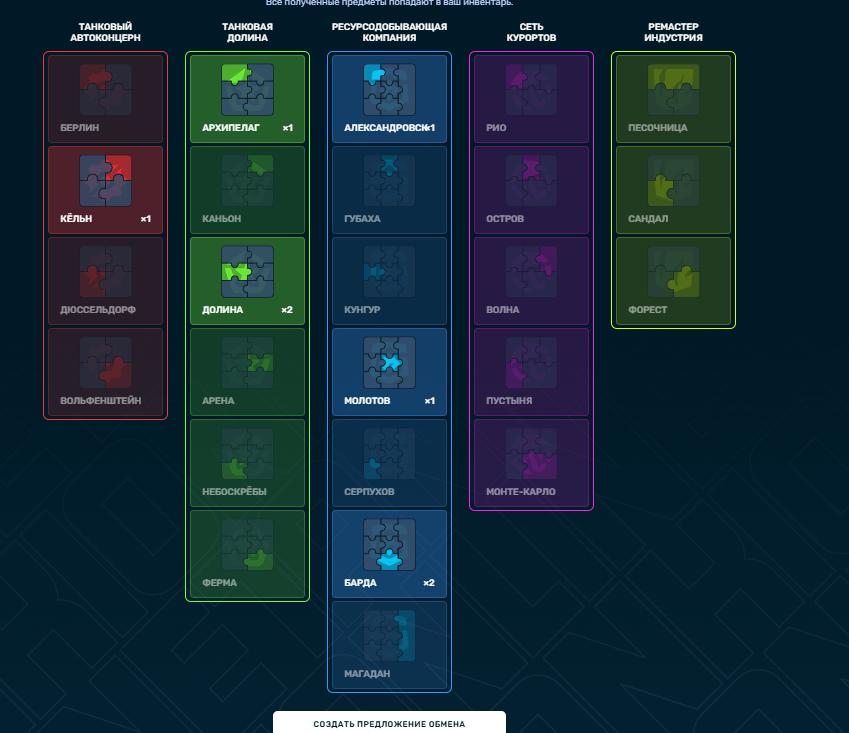The height and width of the screenshot is (733, 849).
Task: Click the Танковая долина collection heading
Action: coord(247,32)
